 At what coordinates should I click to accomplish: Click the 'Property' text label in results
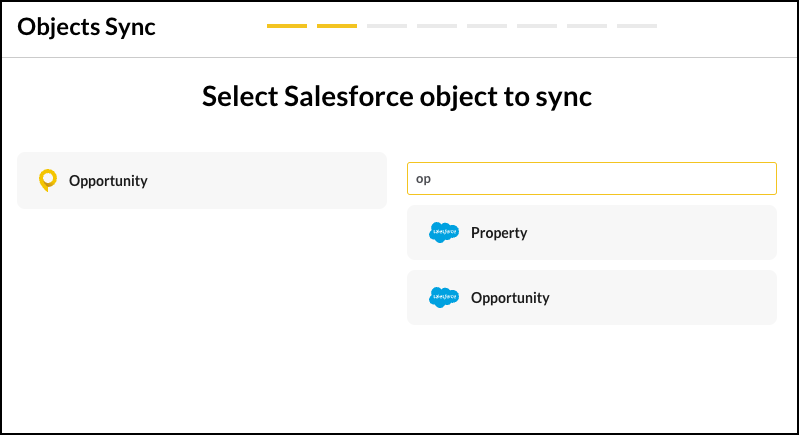(499, 233)
